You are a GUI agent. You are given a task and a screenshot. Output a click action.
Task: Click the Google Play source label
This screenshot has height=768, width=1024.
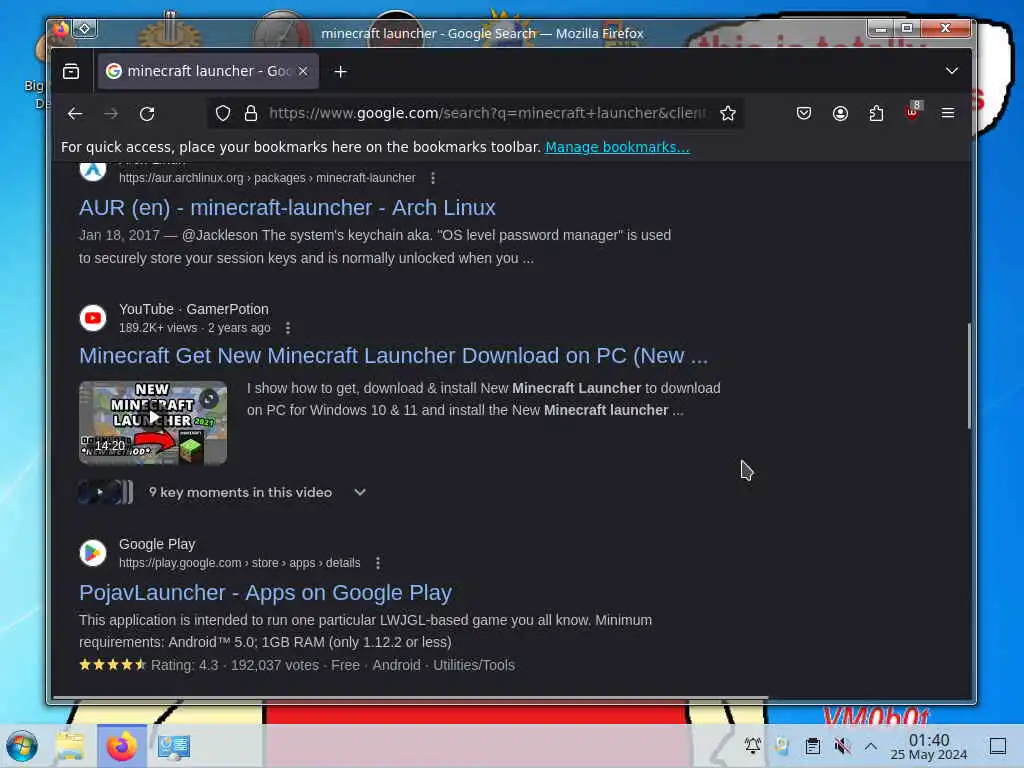(x=157, y=544)
